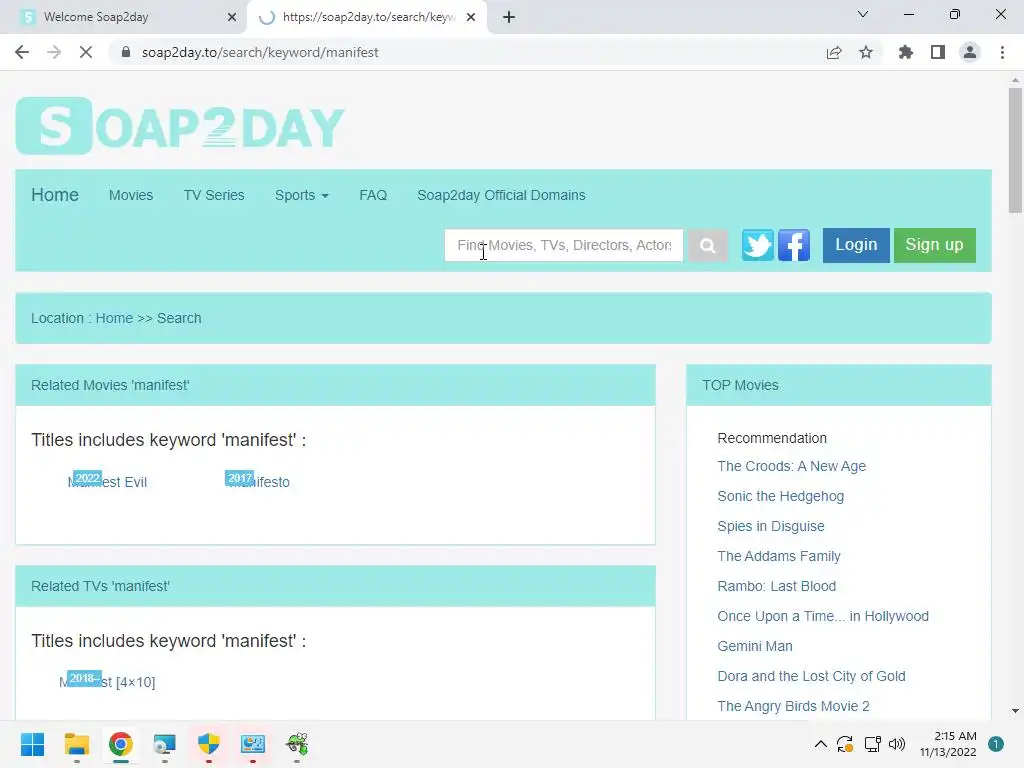Toggle the browser side panel icon
This screenshot has height=768, width=1024.
[x=938, y=52]
